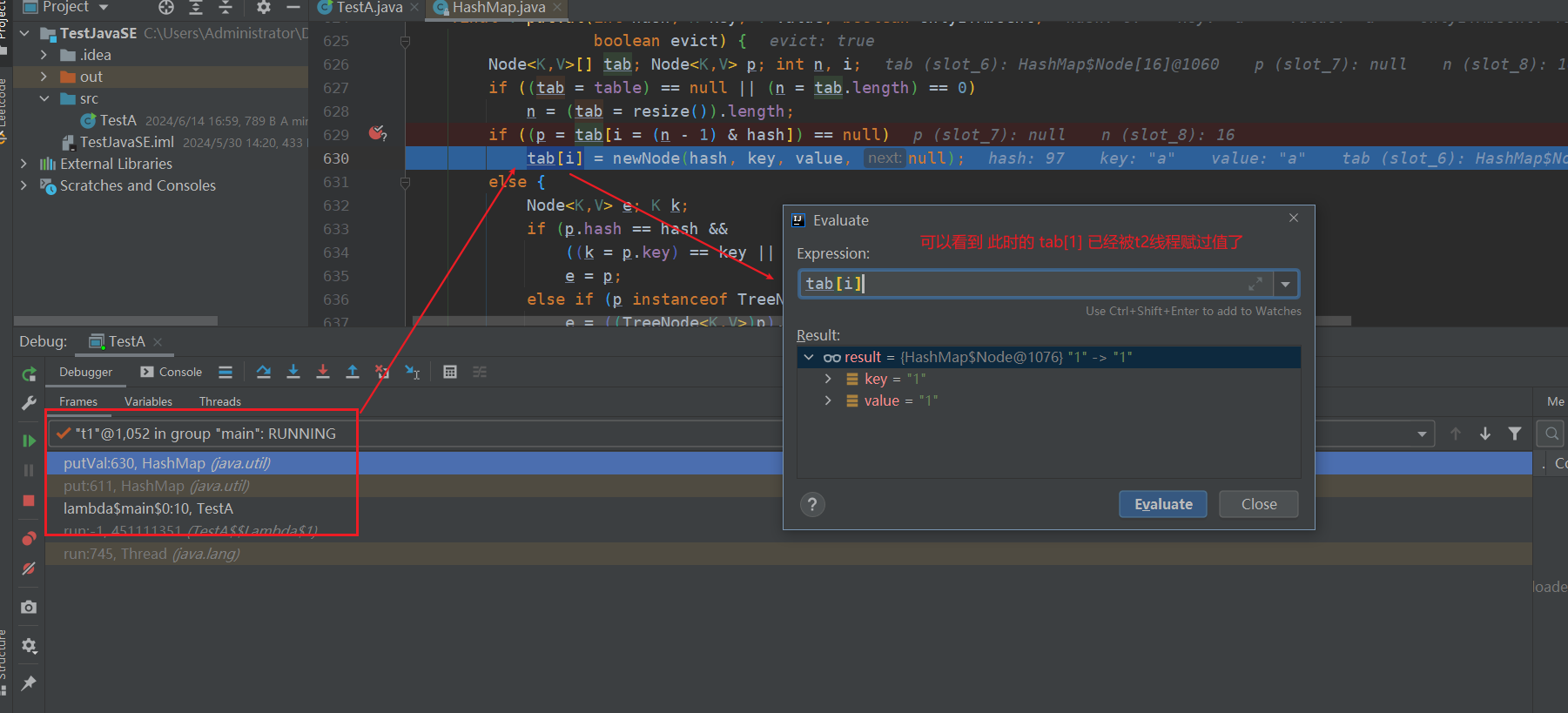Resume program with the green play icon
The image size is (1568, 713).
pos(29,441)
